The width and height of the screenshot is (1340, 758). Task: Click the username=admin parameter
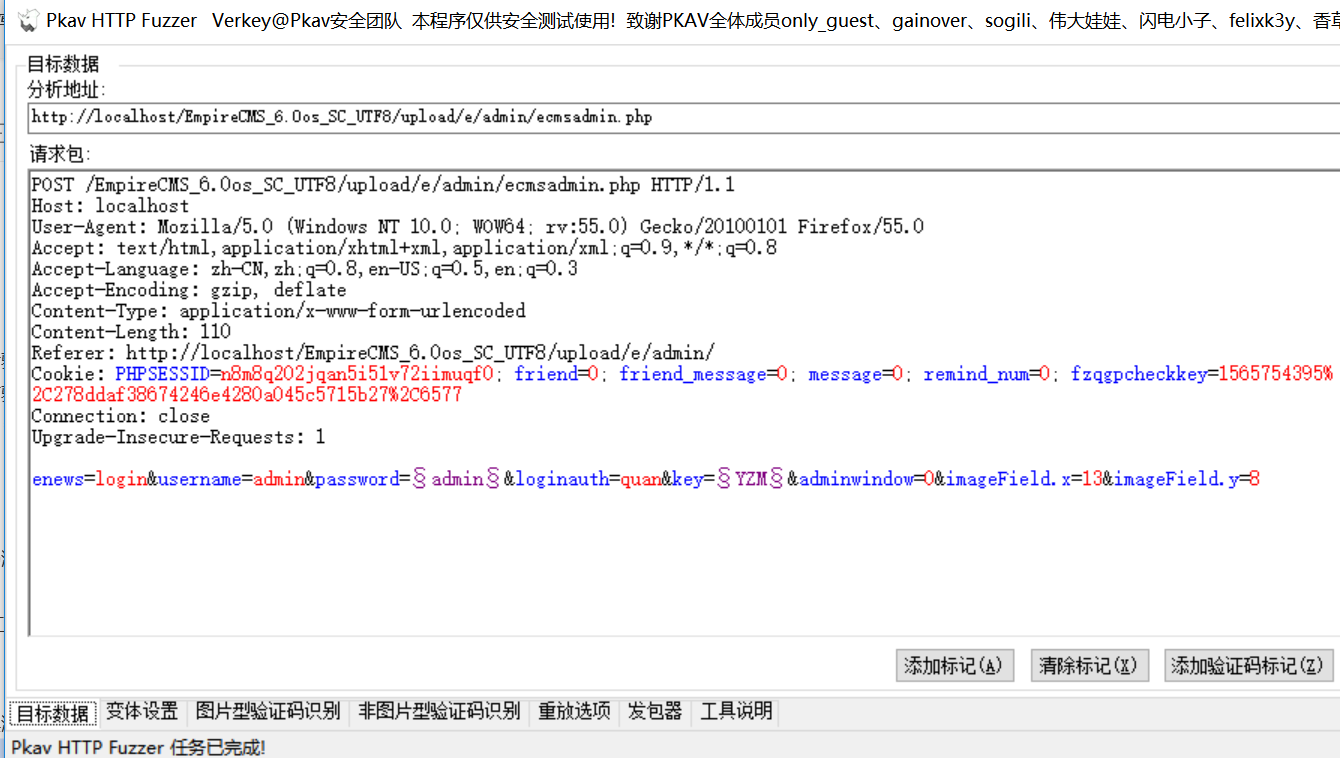pos(231,479)
